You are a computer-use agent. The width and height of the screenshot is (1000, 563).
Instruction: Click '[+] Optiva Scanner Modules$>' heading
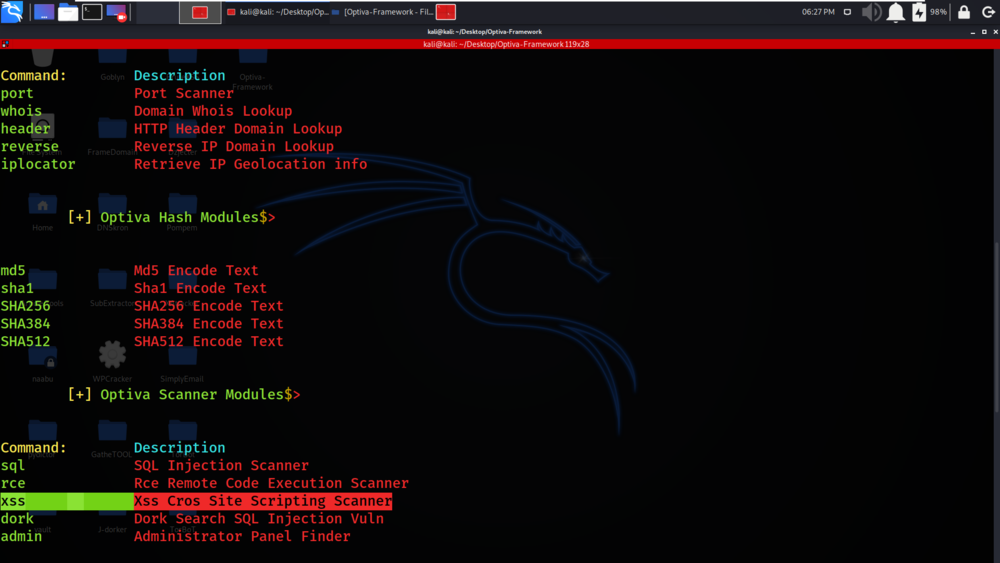pyautogui.click(x=184, y=395)
